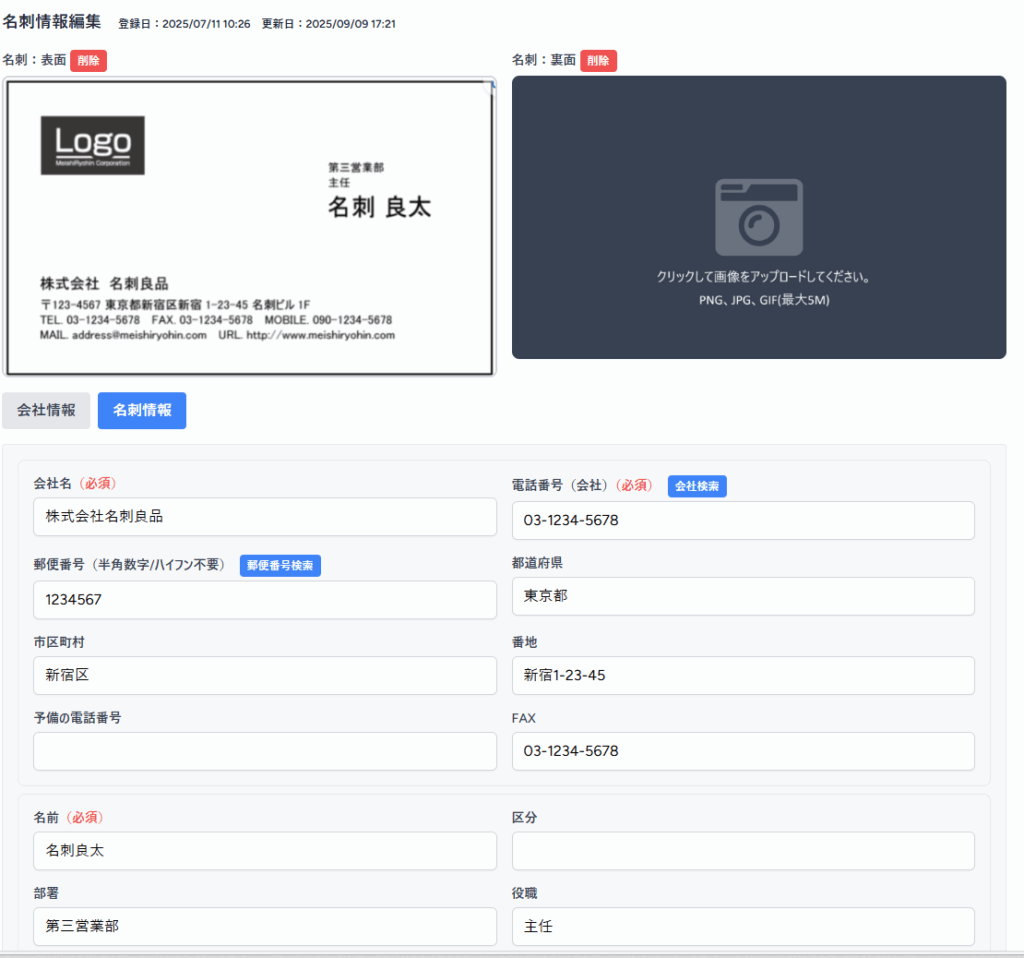This screenshot has height=958, width=1024.
Task: Select the 役職 field showing 主任
Action: 743,927
